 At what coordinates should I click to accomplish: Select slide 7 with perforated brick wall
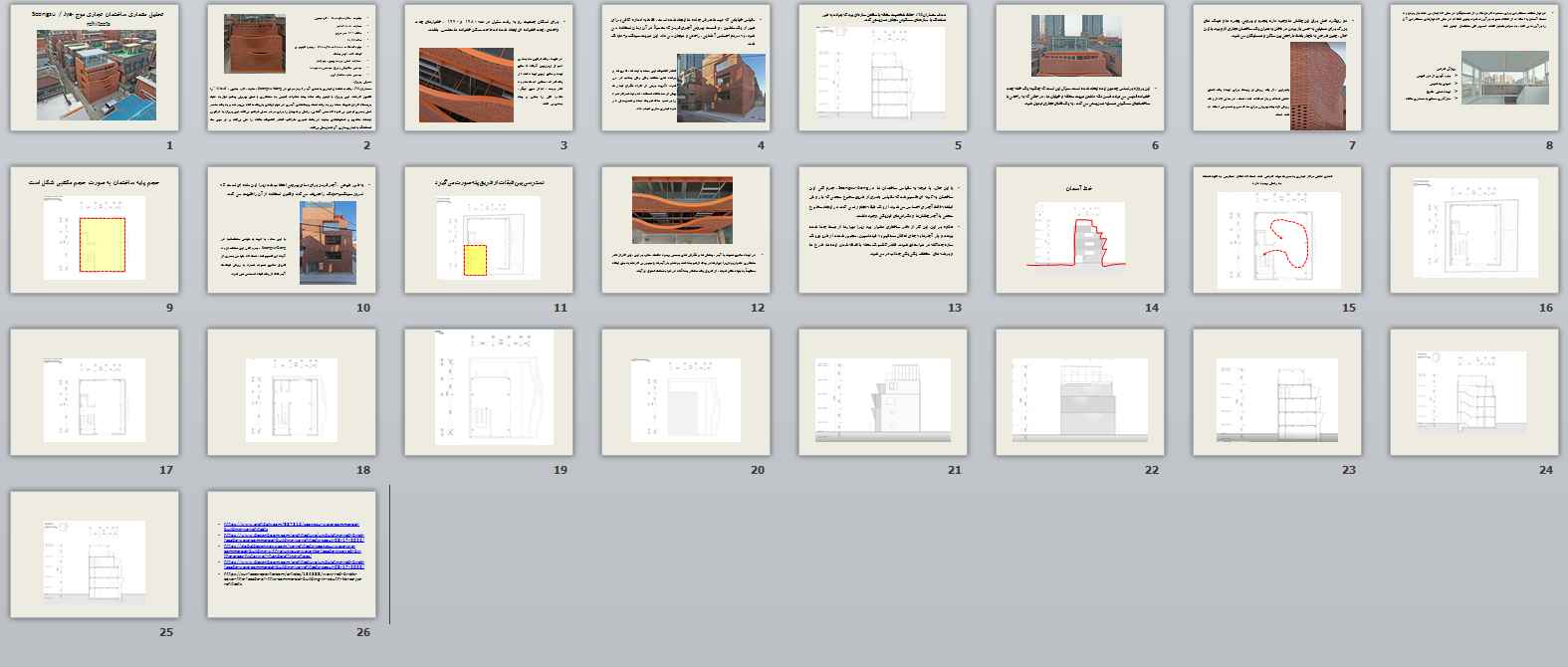click(1277, 68)
